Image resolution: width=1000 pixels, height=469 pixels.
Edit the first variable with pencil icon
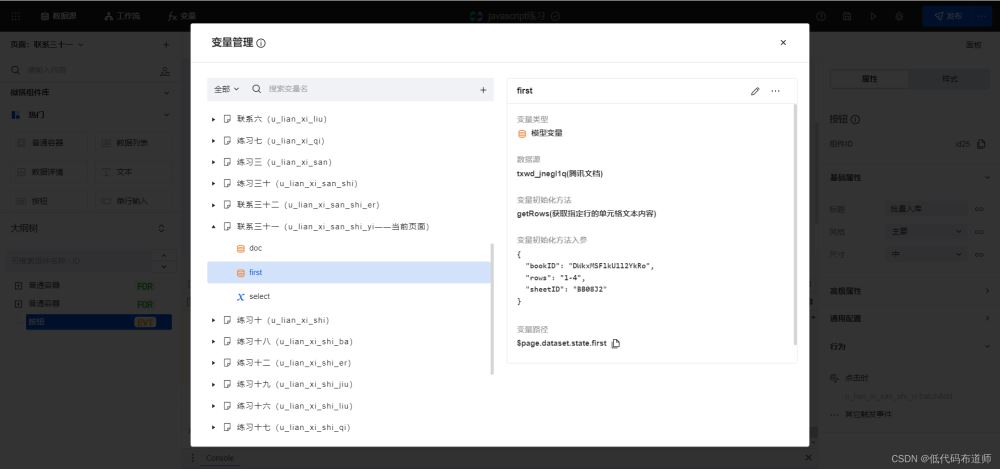[x=755, y=91]
